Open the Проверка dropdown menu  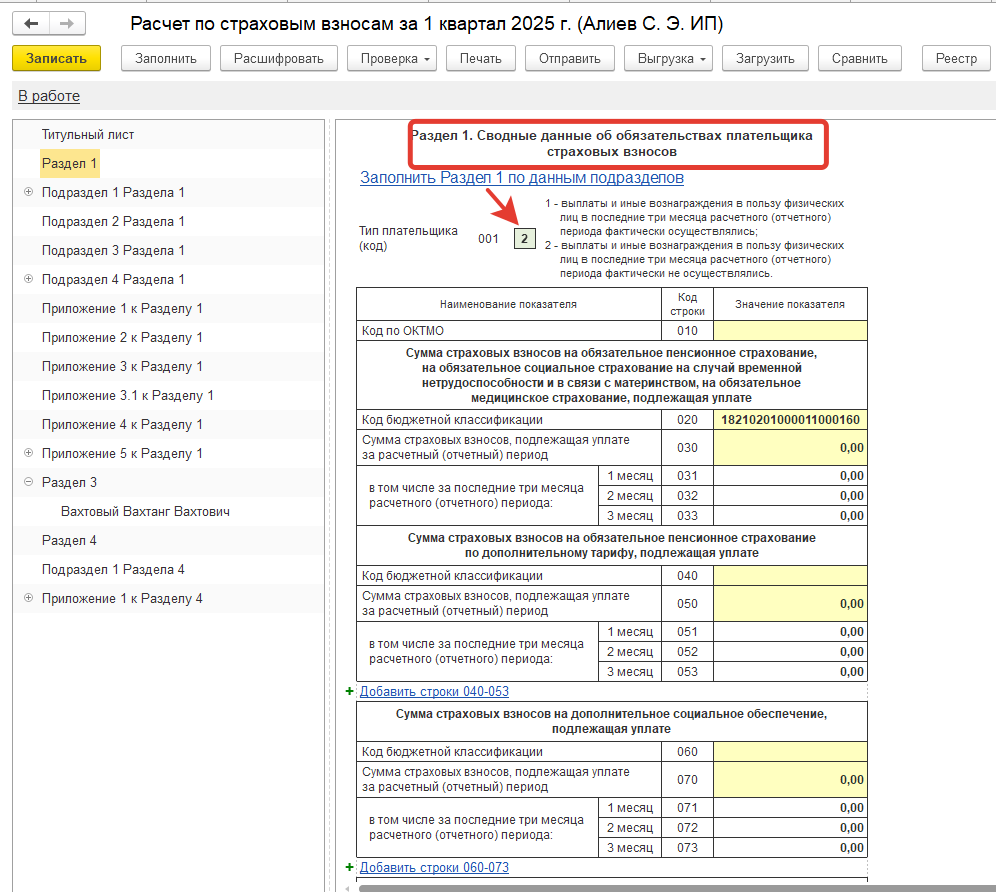(x=391, y=59)
